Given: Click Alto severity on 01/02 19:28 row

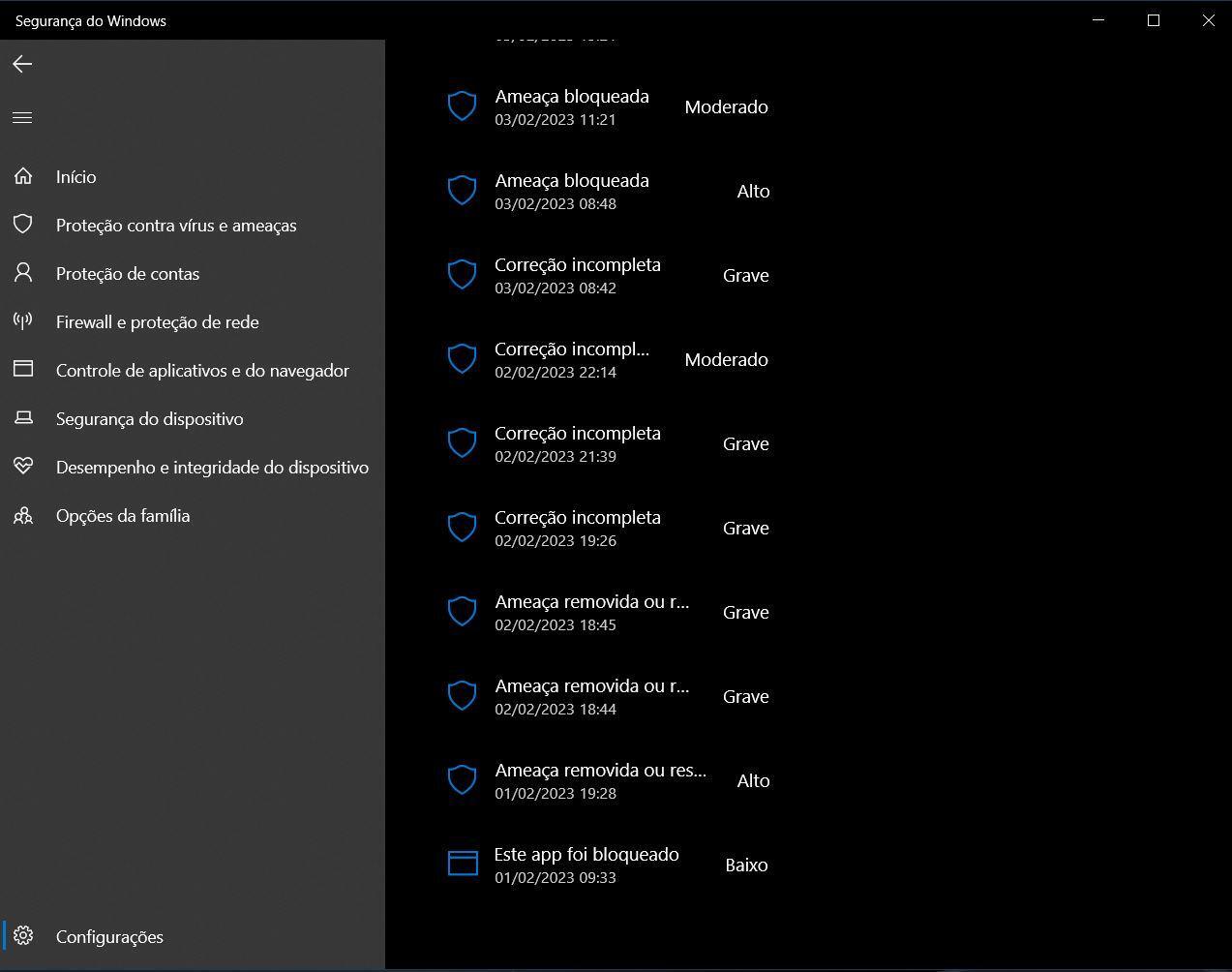Looking at the screenshot, I should [x=753, y=780].
